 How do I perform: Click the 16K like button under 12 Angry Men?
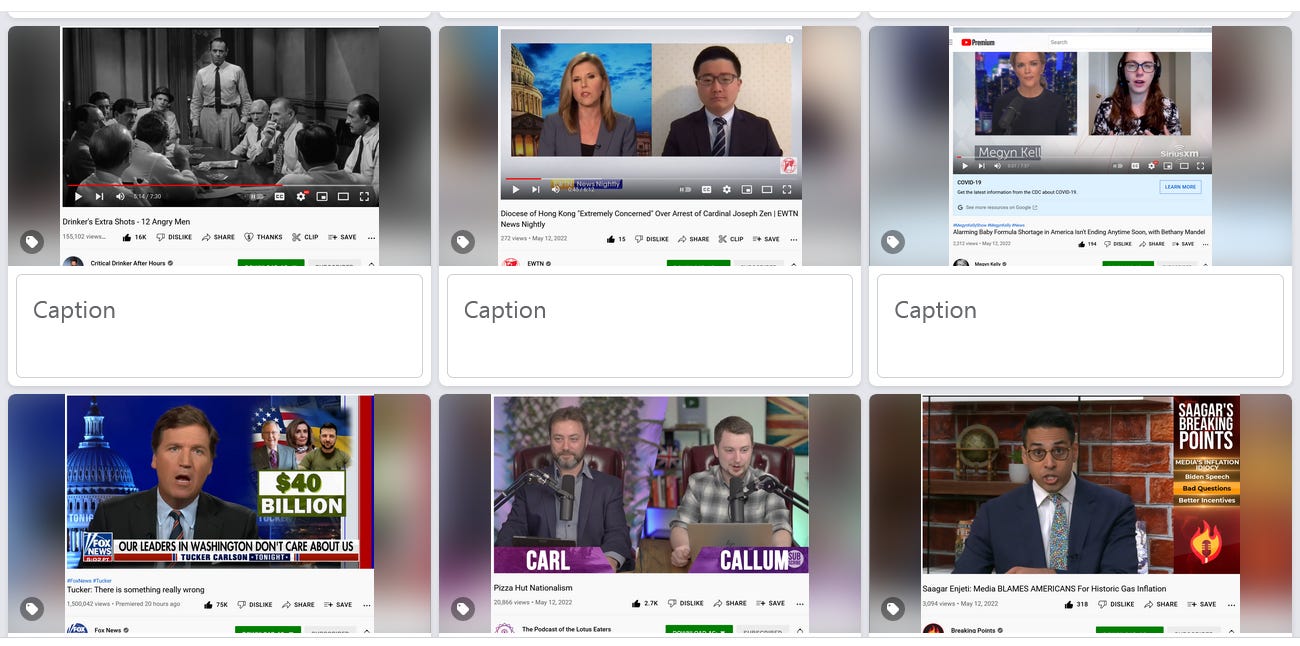click(134, 237)
